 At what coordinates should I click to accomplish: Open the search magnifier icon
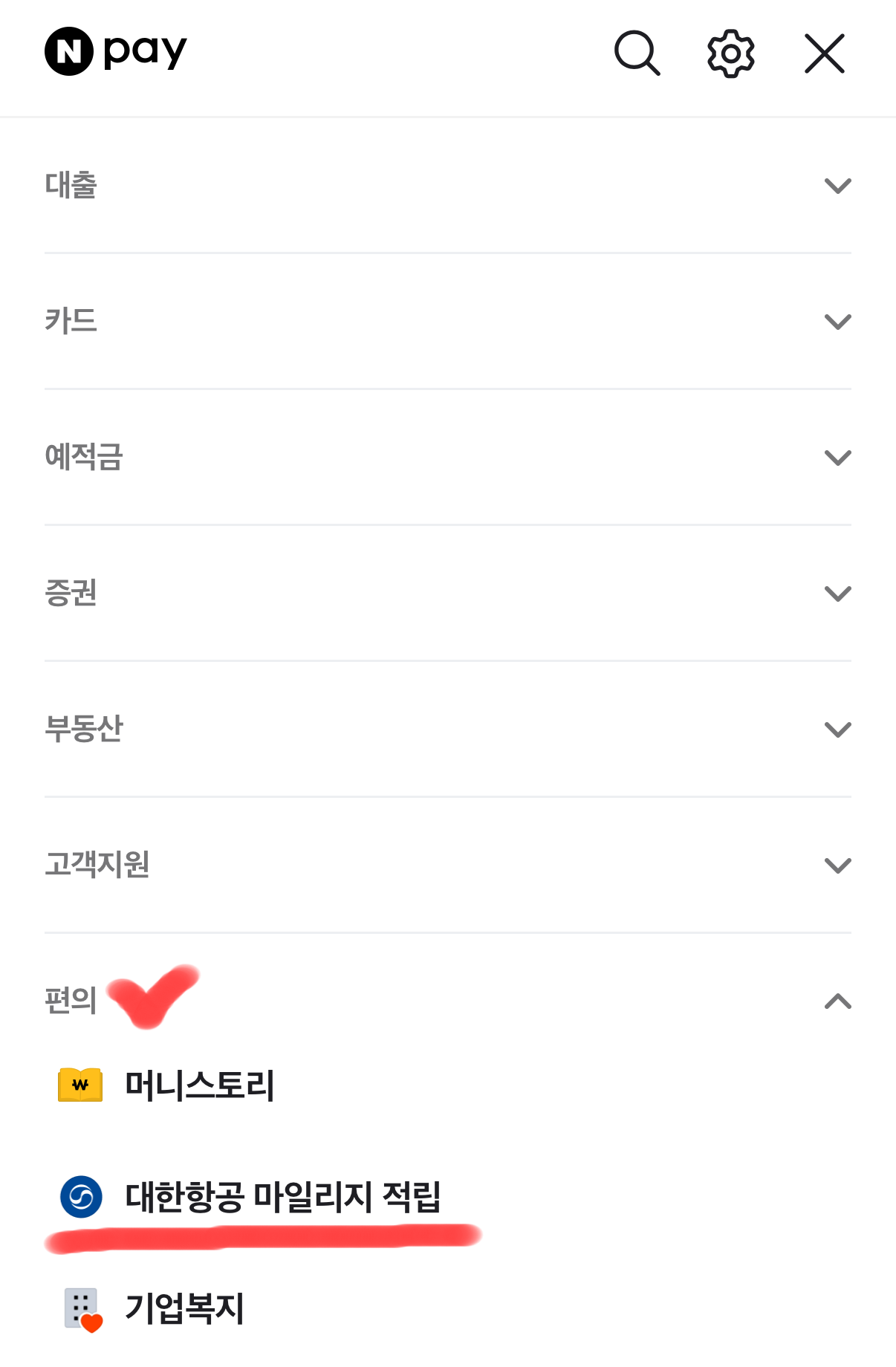(x=637, y=53)
